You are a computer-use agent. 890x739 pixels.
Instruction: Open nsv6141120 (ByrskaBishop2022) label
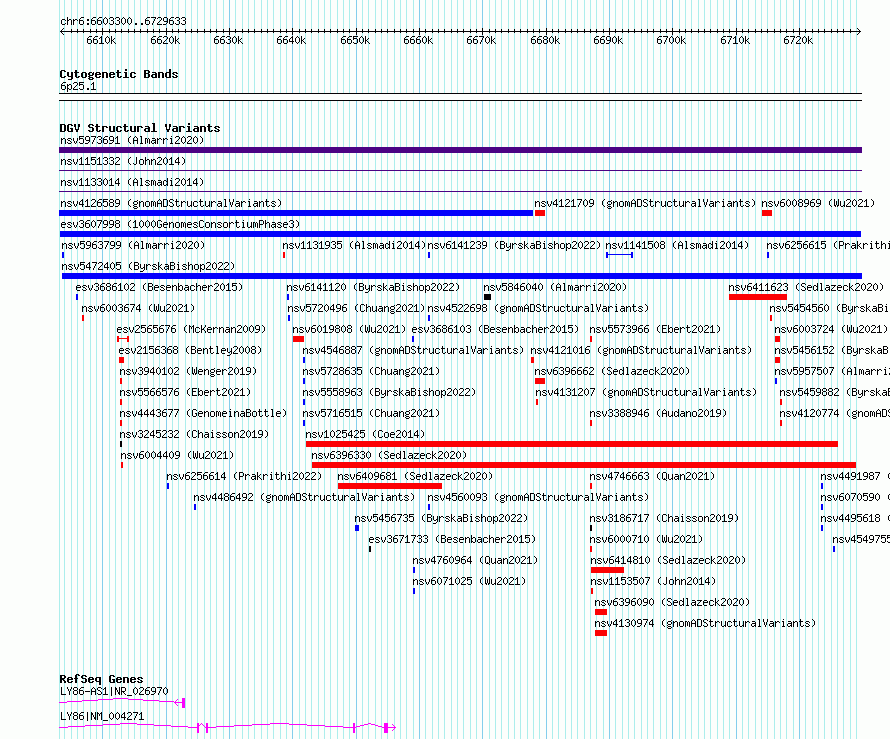pos(373,287)
